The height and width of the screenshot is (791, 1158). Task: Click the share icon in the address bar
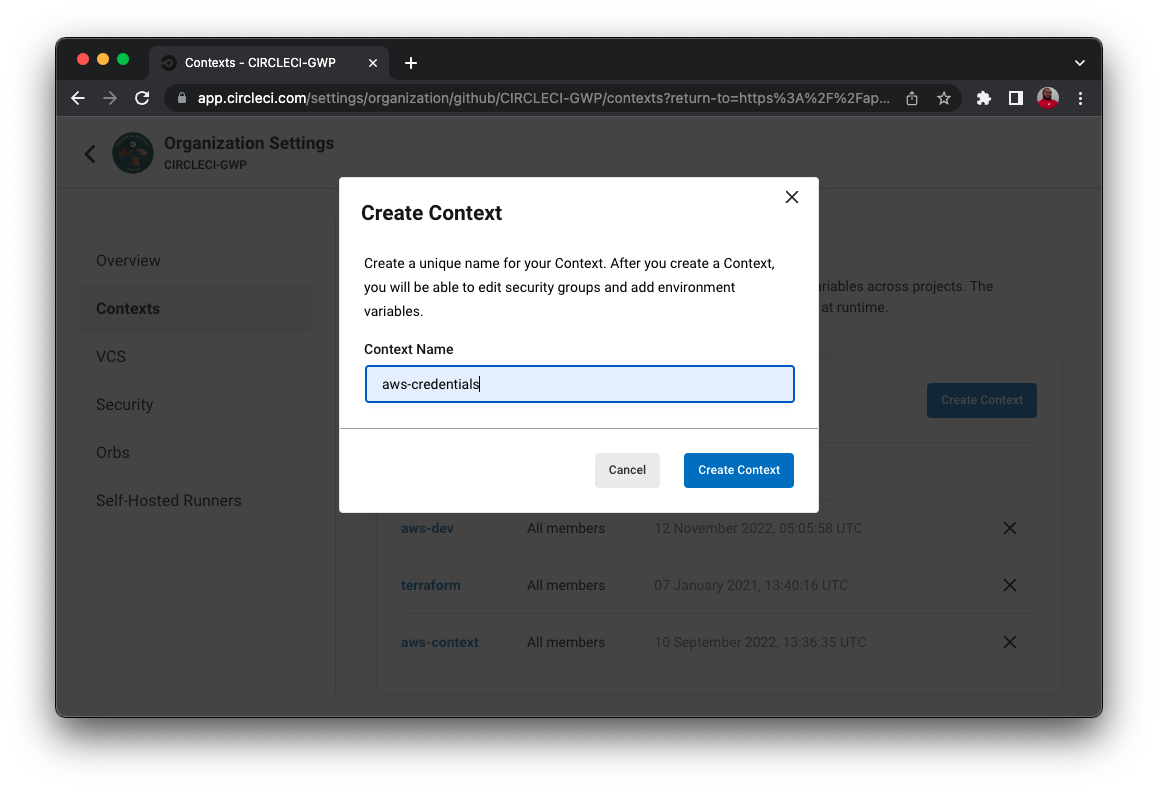pyautogui.click(x=910, y=98)
